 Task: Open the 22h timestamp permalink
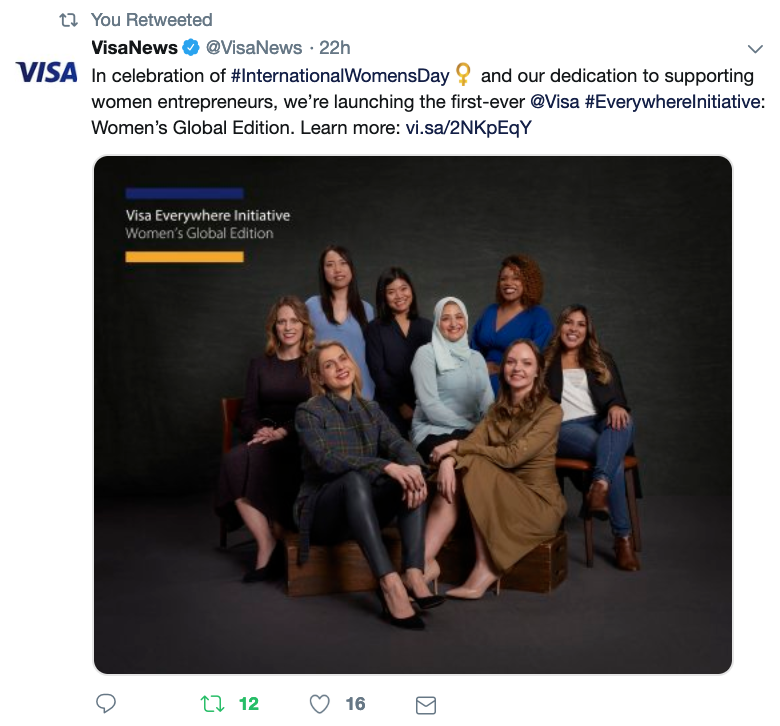coord(334,48)
